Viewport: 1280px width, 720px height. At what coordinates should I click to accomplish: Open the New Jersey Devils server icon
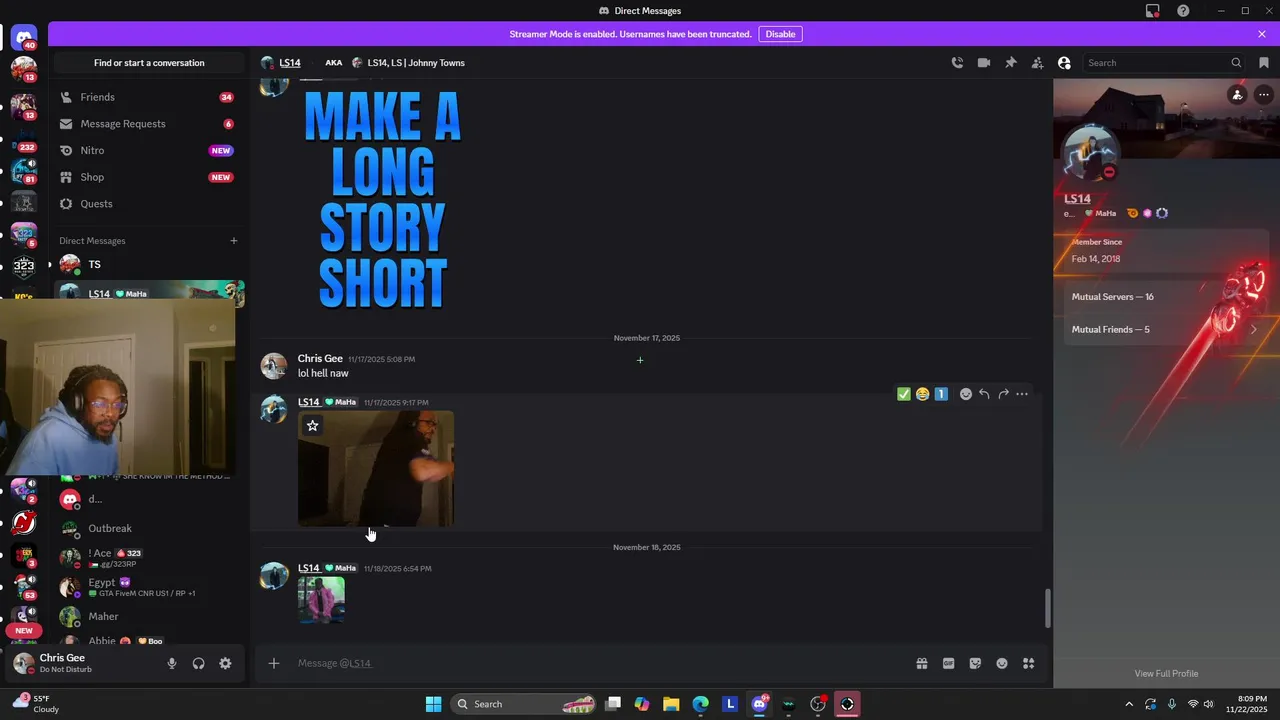(x=24, y=523)
